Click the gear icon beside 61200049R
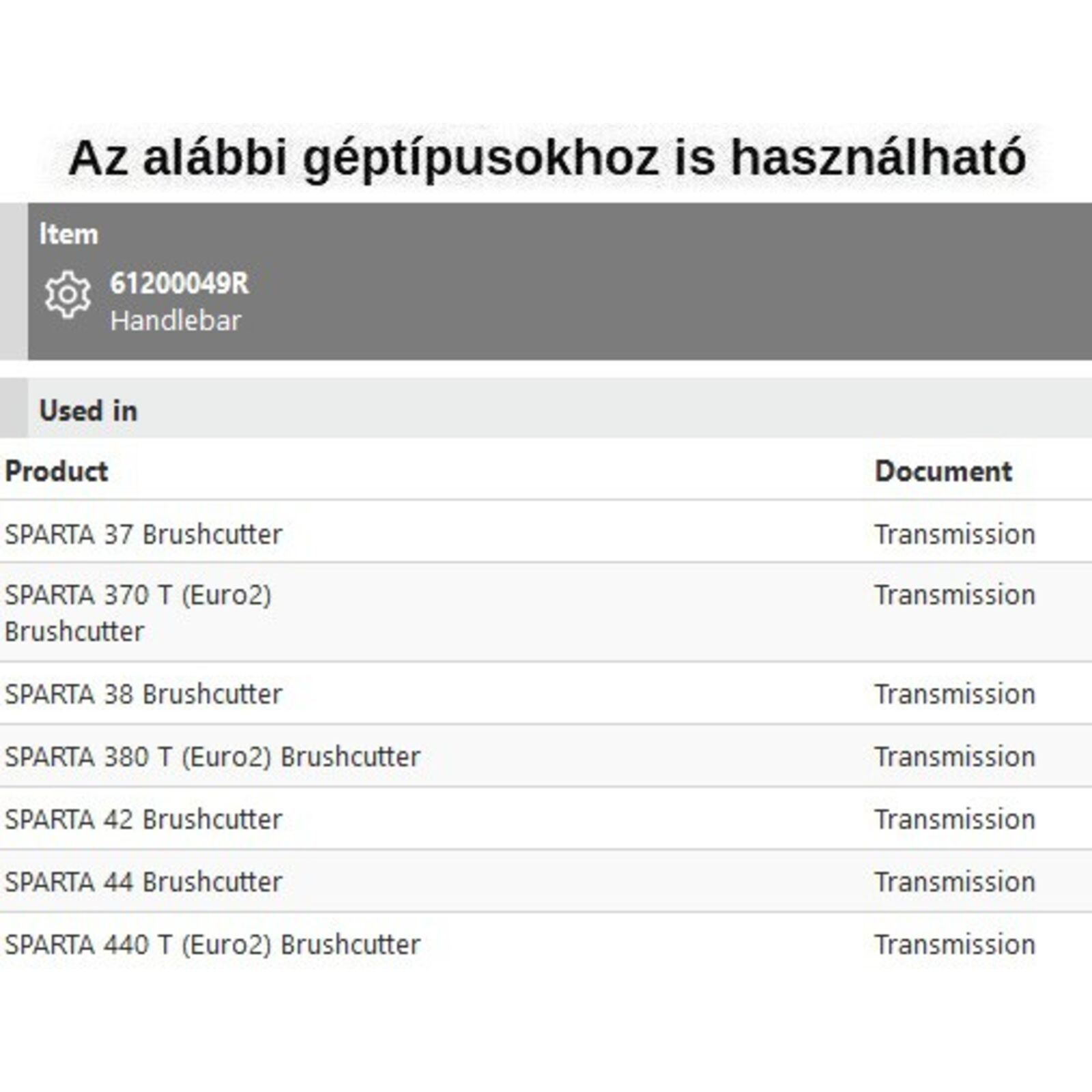 68,295
